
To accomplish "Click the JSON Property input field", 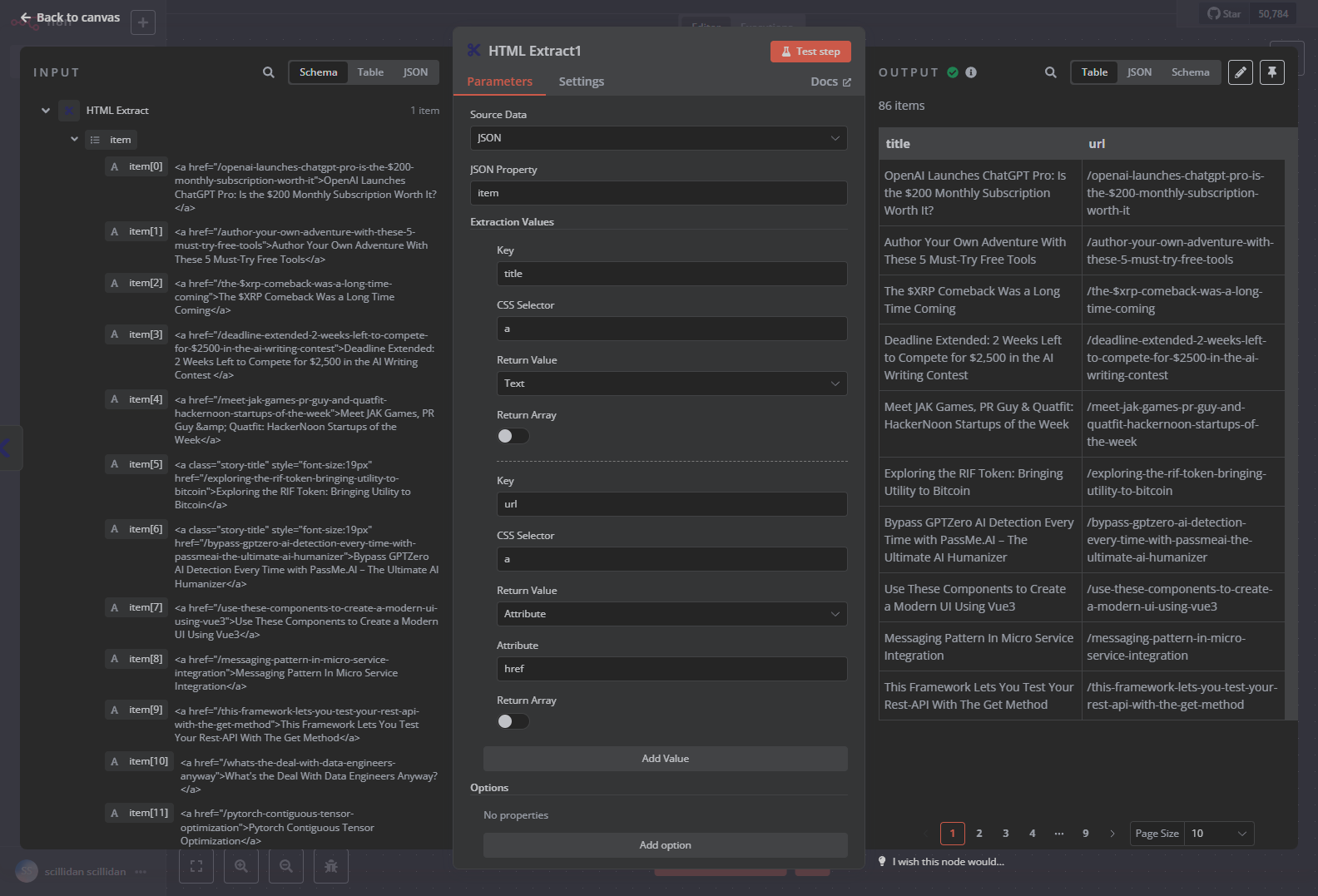I will (x=659, y=193).
